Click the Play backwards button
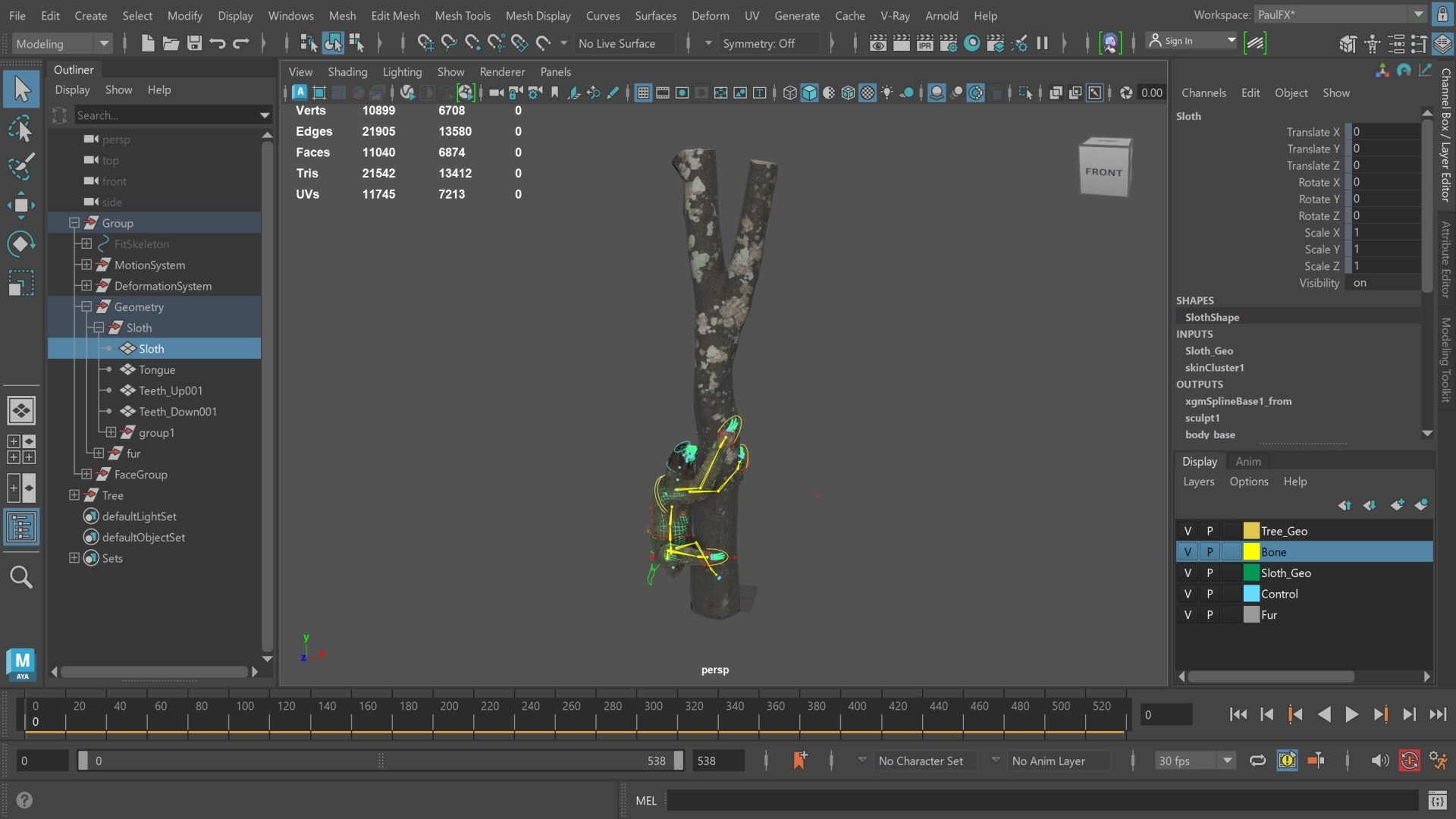The height and width of the screenshot is (819, 1456). (1324, 714)
